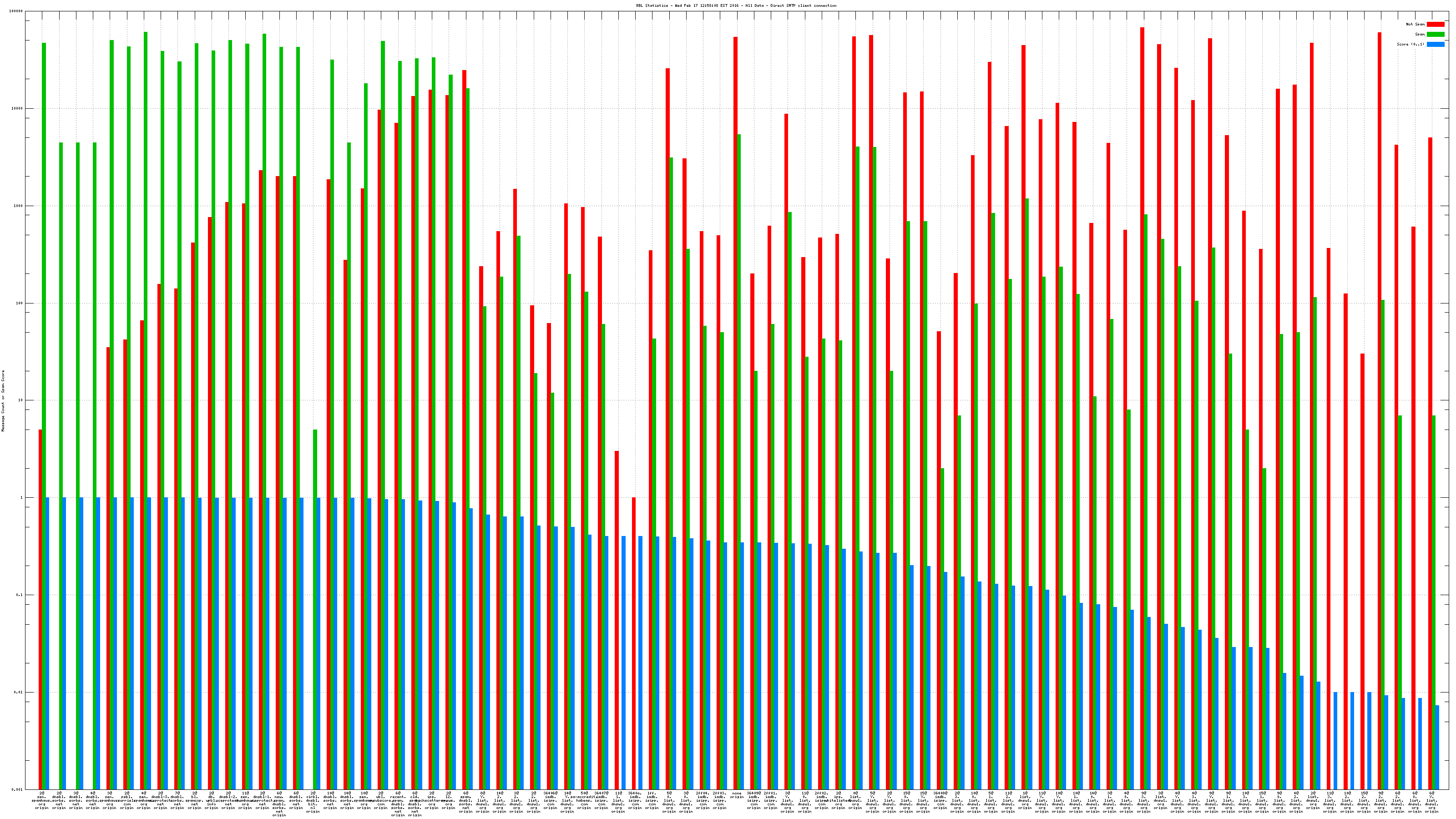
Task: Click the 'none origin' x-axis label
Action: pyautogui.click(x=737, y=795)
